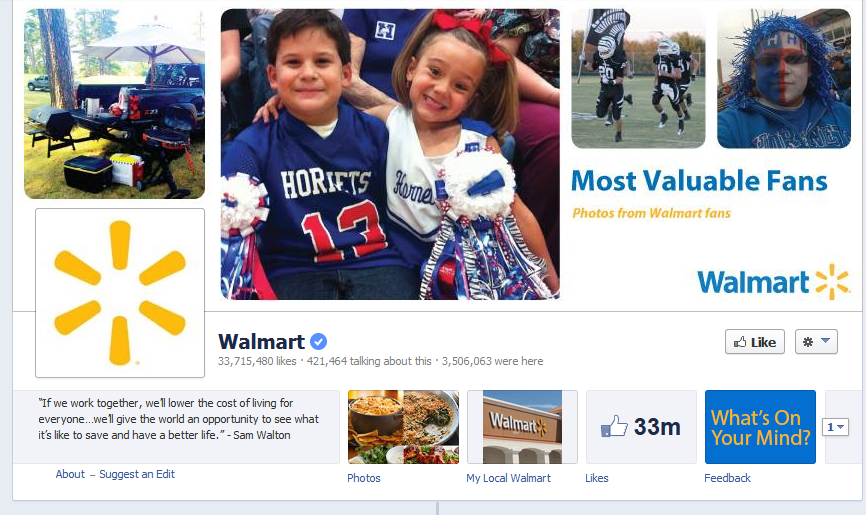Screen dimensions: 866x515
Task: Like the Walmart page
Action: pyautogui.click(x=754, y=342)
